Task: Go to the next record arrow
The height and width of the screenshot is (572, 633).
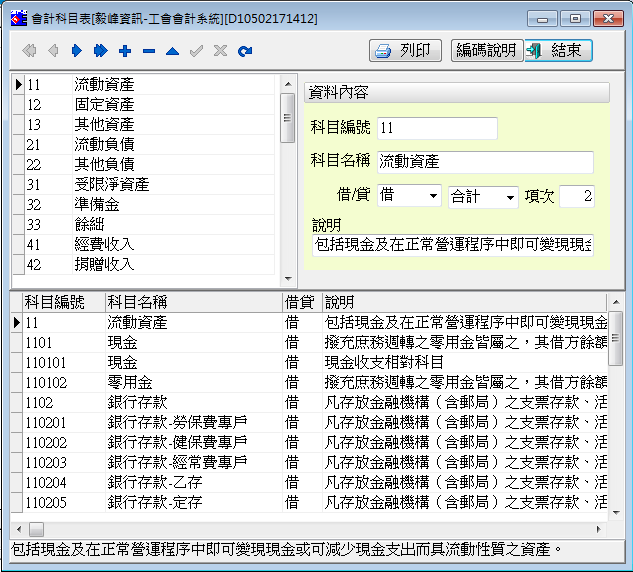Action: click(76, 50)
